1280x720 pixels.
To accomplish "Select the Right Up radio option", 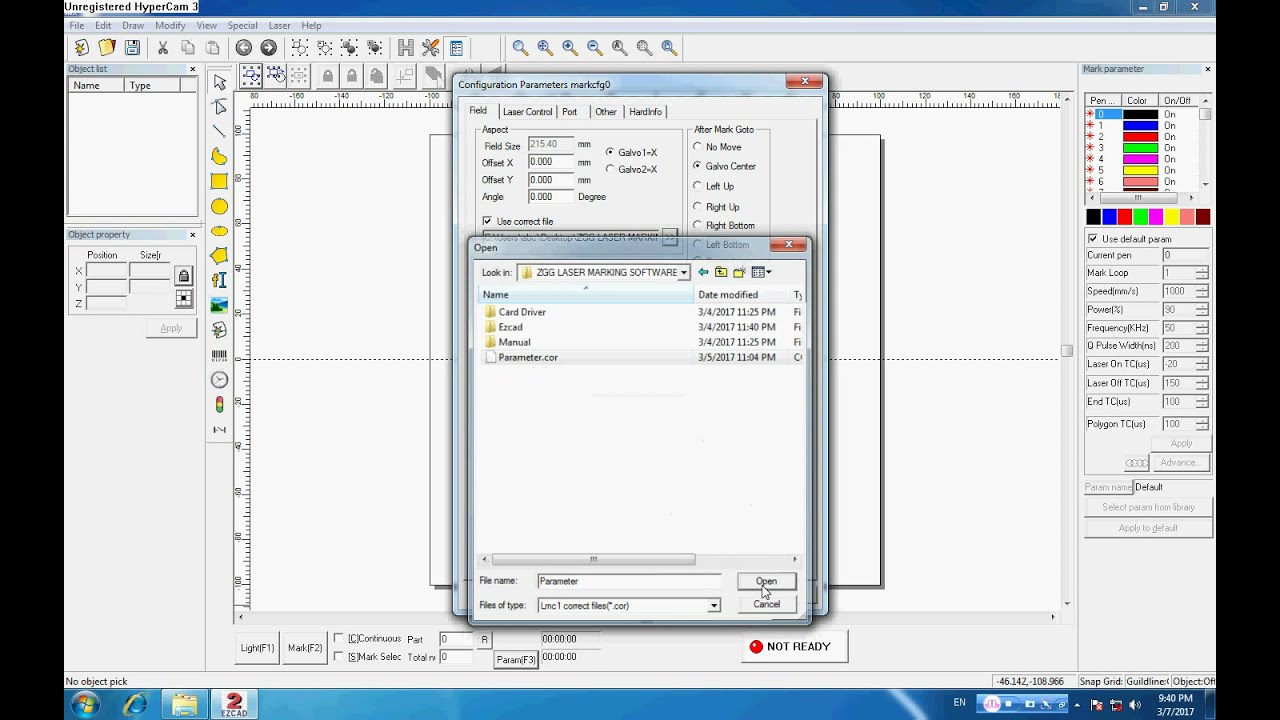I will 698,206.
